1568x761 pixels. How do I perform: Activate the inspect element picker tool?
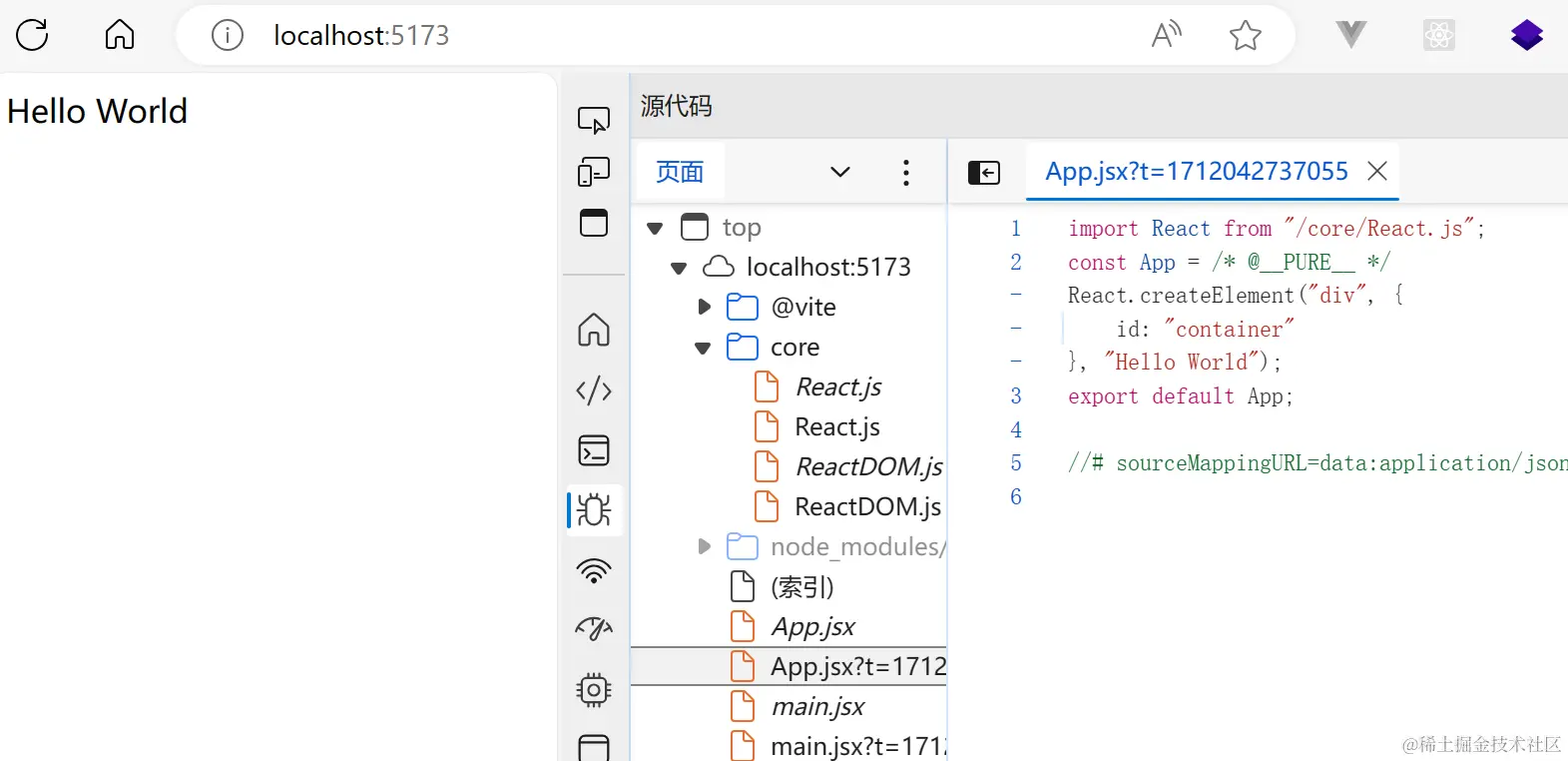tap(594, 120)
